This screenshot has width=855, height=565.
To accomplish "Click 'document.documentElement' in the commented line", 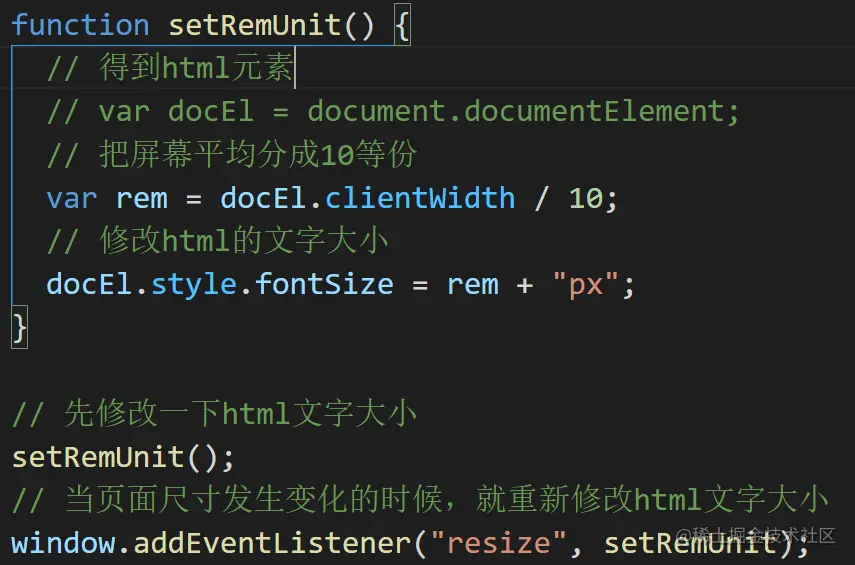I will [x=517, y=111].
